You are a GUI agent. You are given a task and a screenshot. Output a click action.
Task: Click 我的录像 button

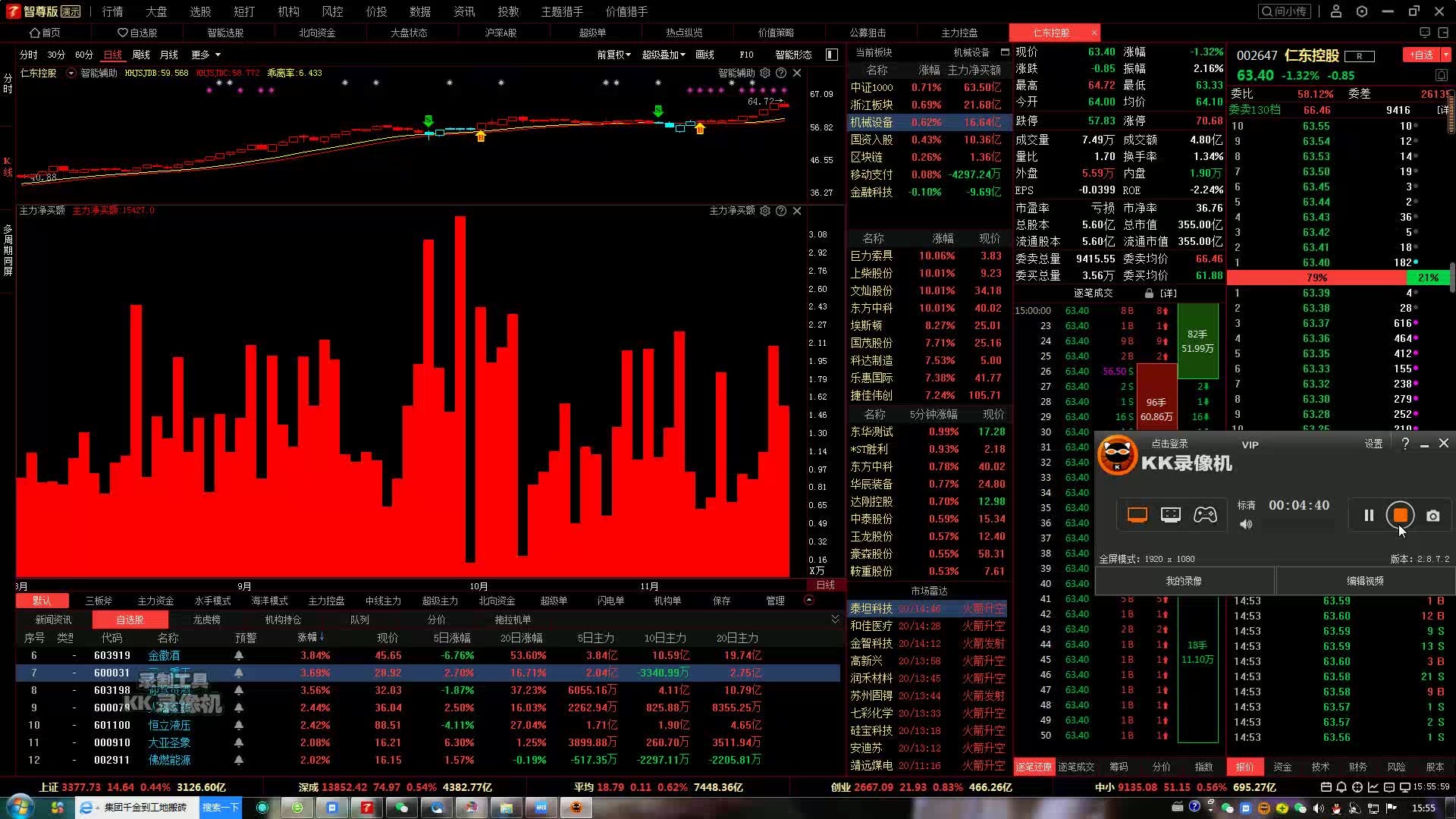(x=1184, y=581)
